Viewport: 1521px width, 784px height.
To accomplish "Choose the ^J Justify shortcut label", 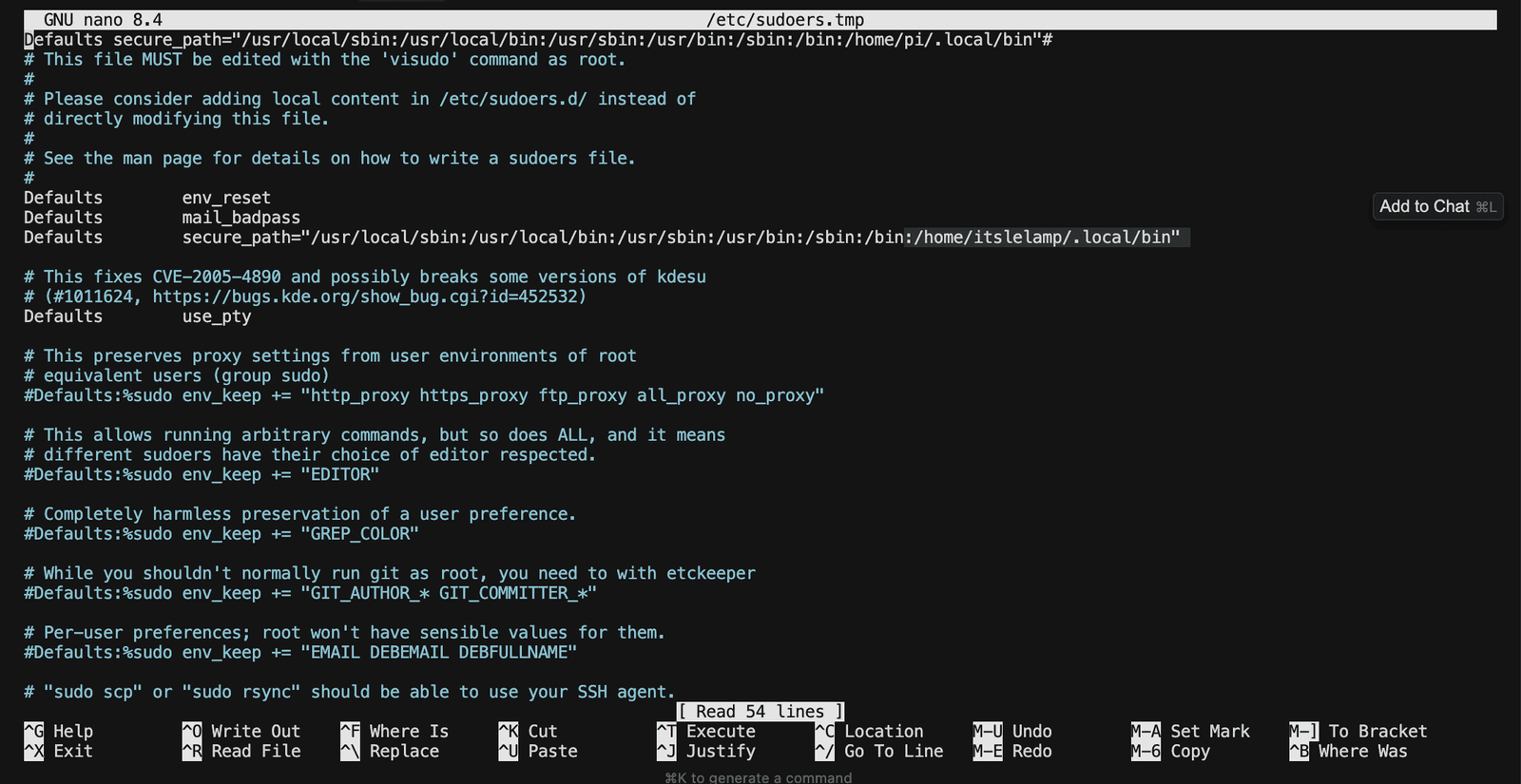I will click(x=706, y=751).
